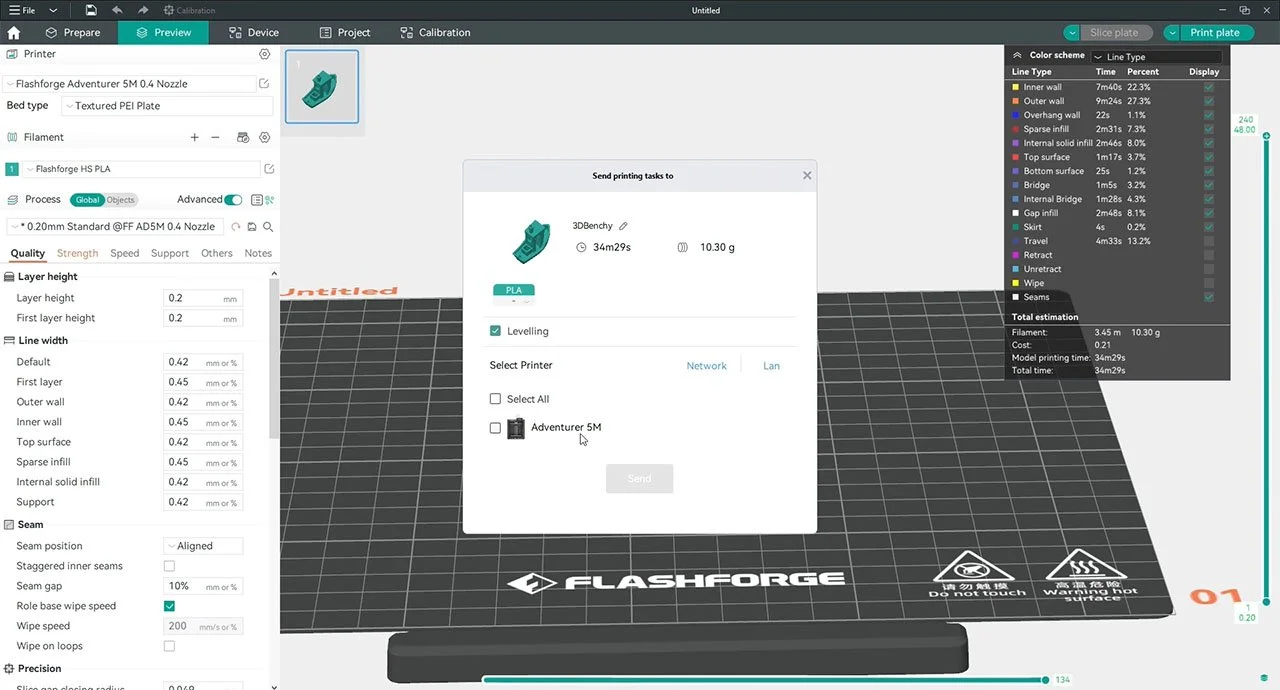Open the Seam position dropdown

(x=203, y=545)
